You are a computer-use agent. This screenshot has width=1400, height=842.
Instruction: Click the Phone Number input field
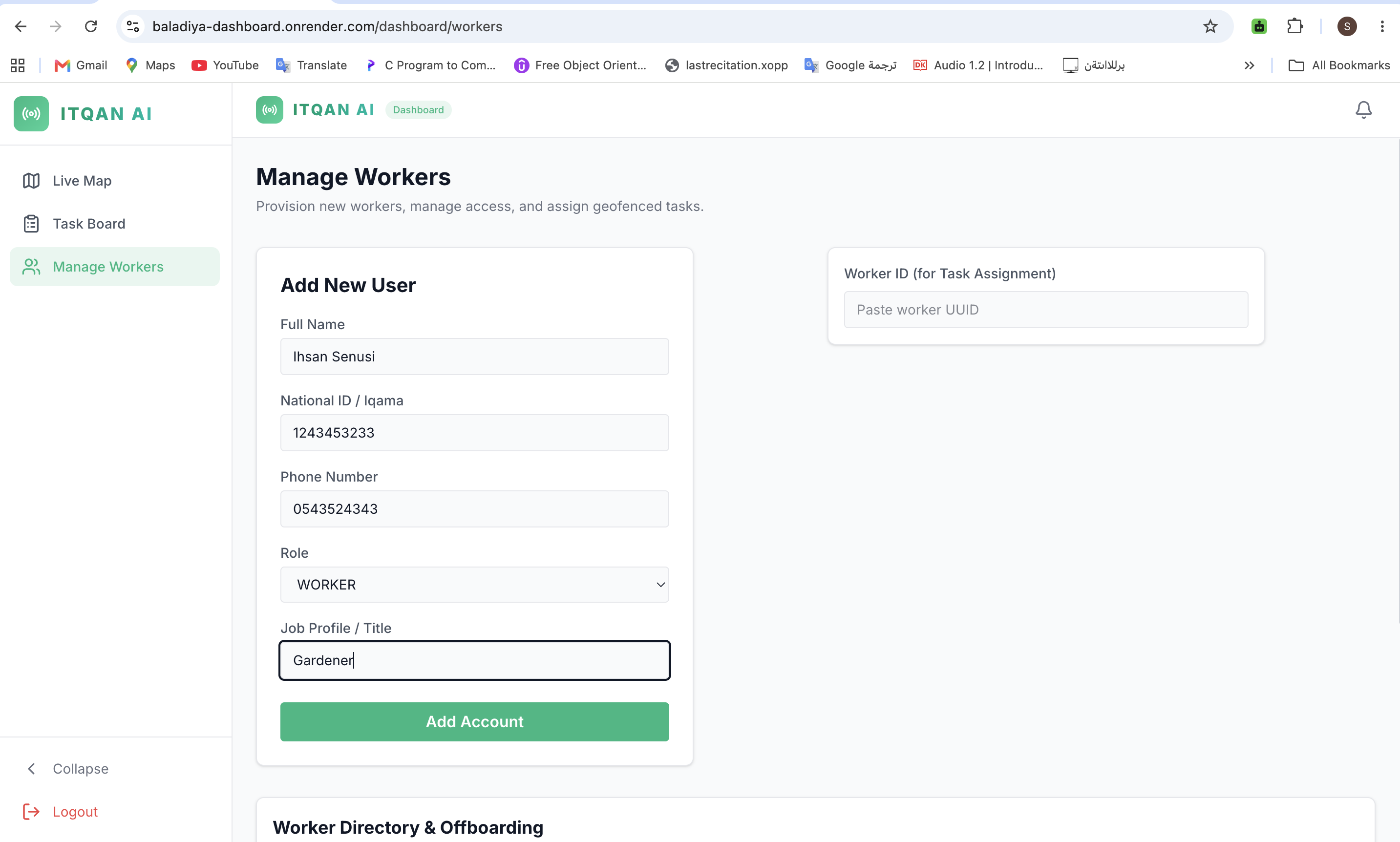click(474, 508)
